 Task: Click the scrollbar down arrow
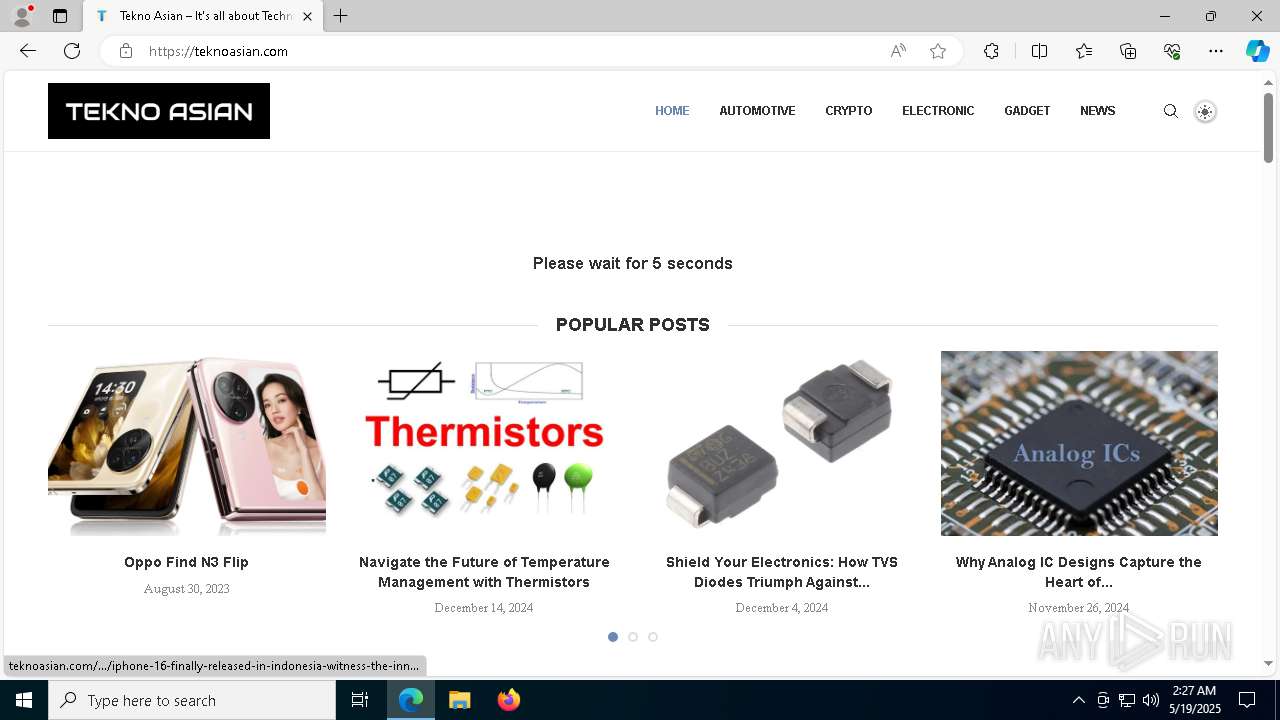point(1268,663)
